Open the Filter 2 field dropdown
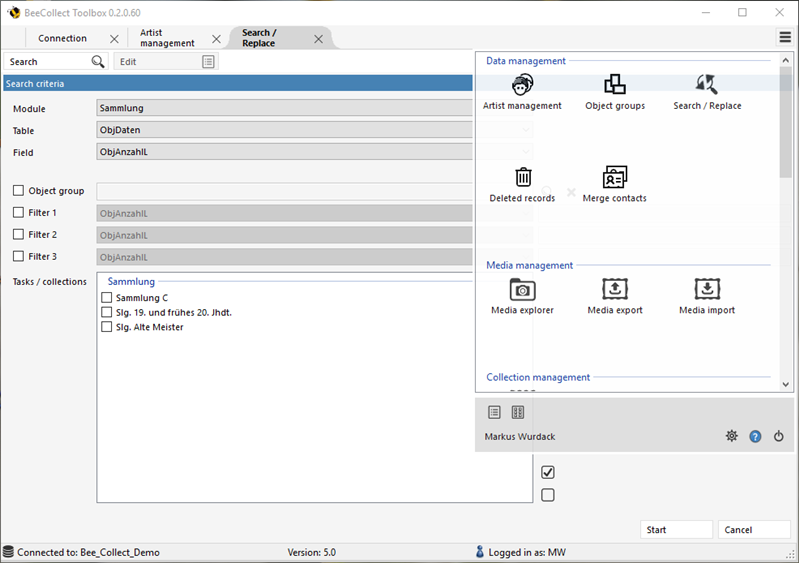 click(284, 235)
